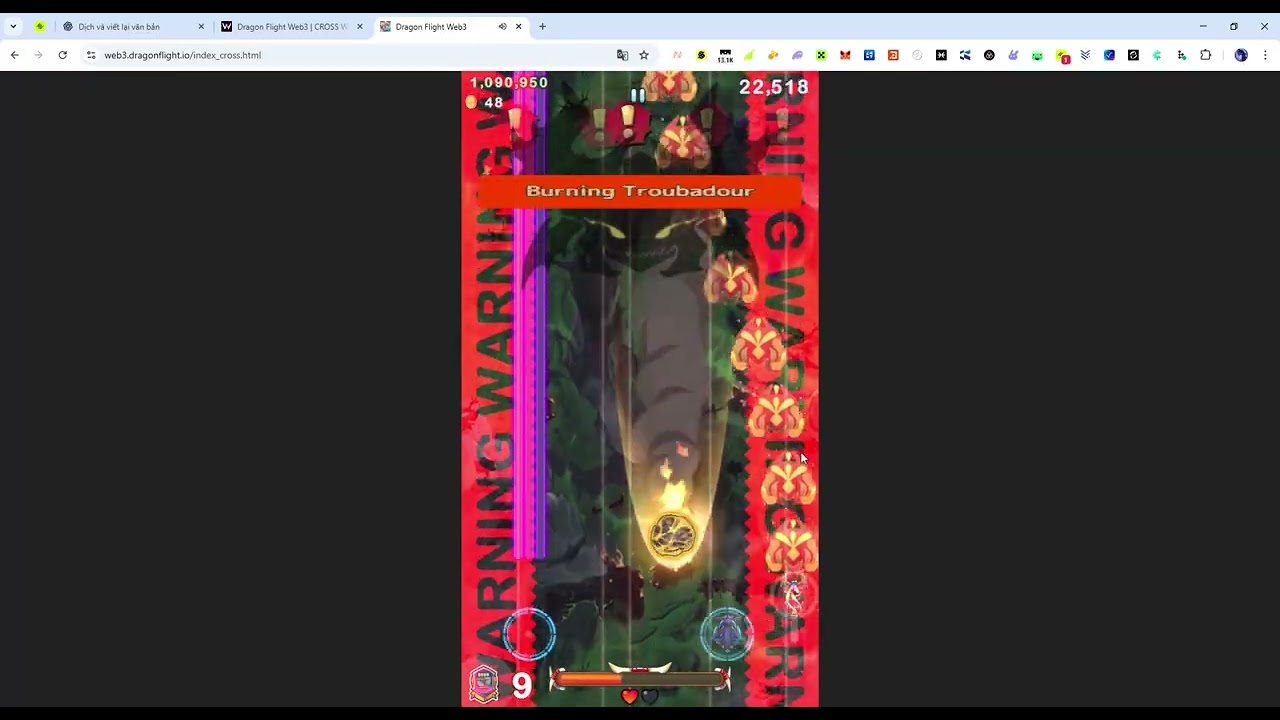View site information icon in address bar
The image size is (1280, 720).
point(91,55)
